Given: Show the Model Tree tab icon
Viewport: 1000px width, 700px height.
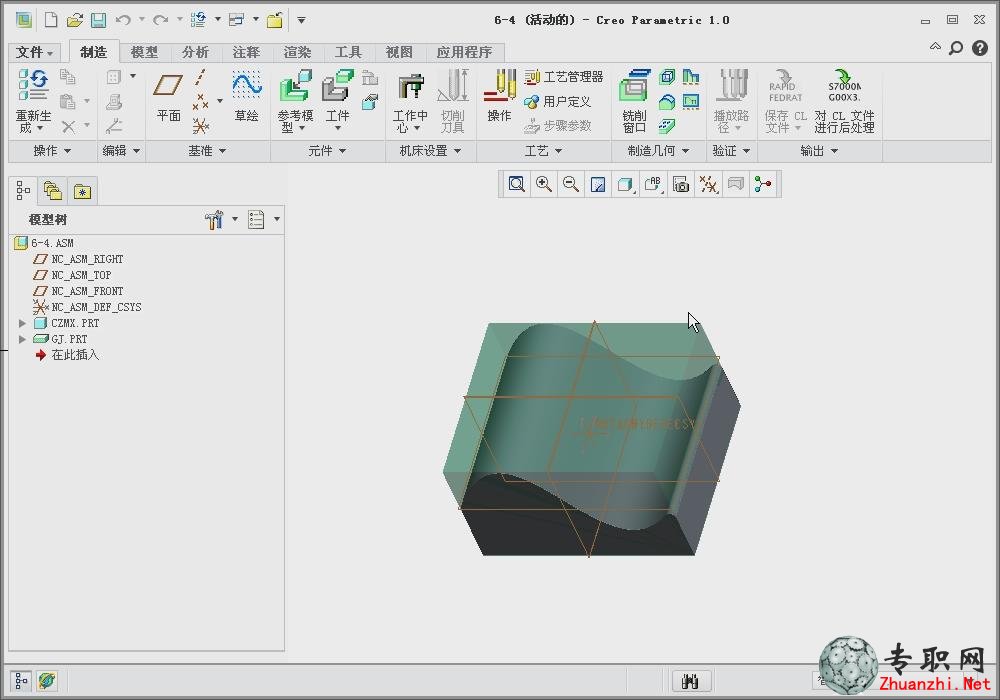Looking at the screenshot, I should tap(23, 191).
